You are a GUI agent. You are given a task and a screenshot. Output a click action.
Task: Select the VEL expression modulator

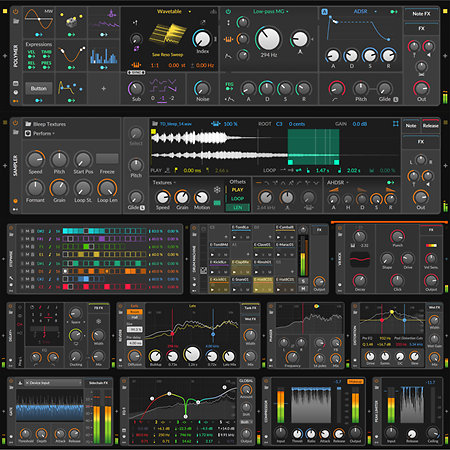point(31,54)
